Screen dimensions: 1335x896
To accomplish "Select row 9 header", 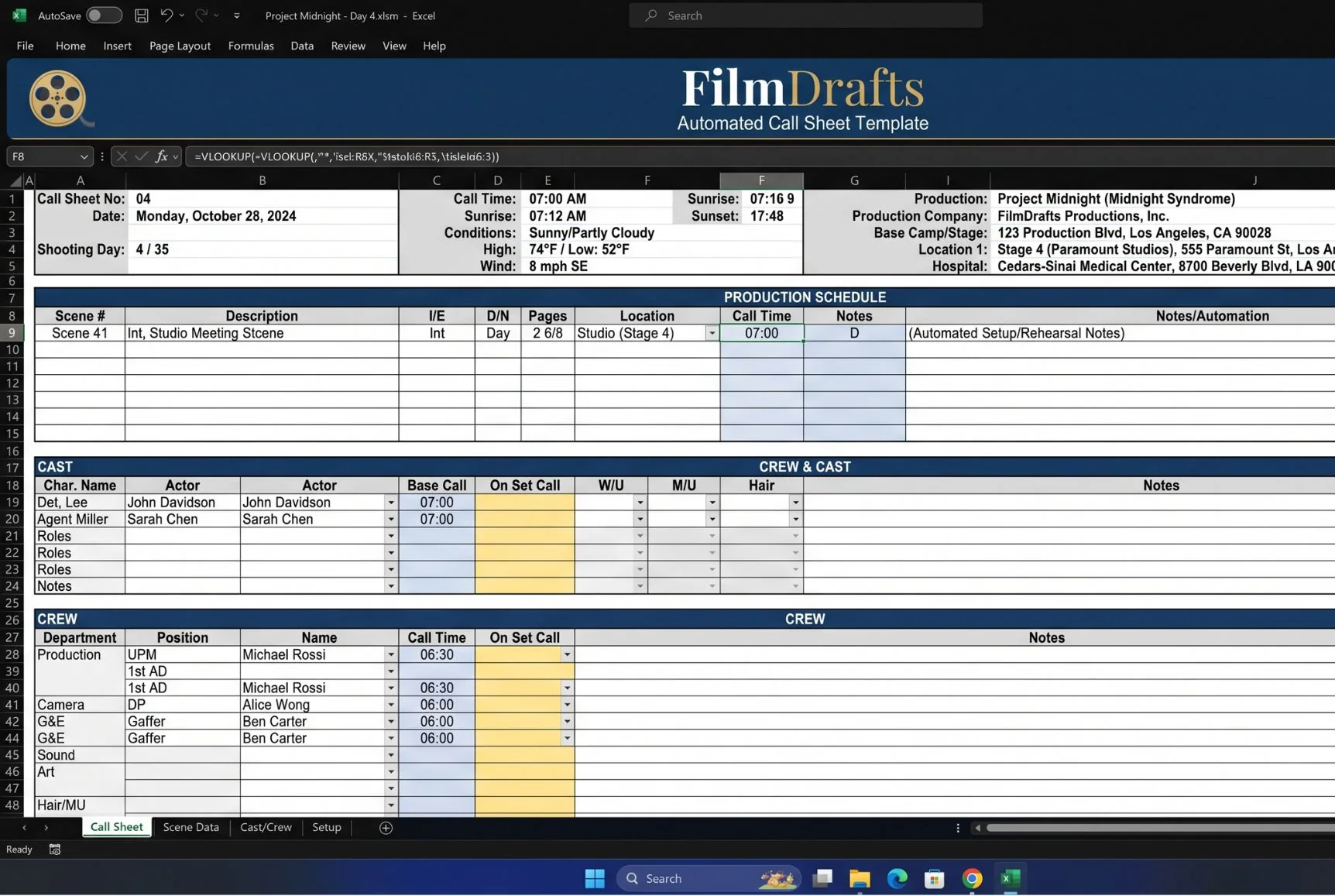I will pos(12,333).
